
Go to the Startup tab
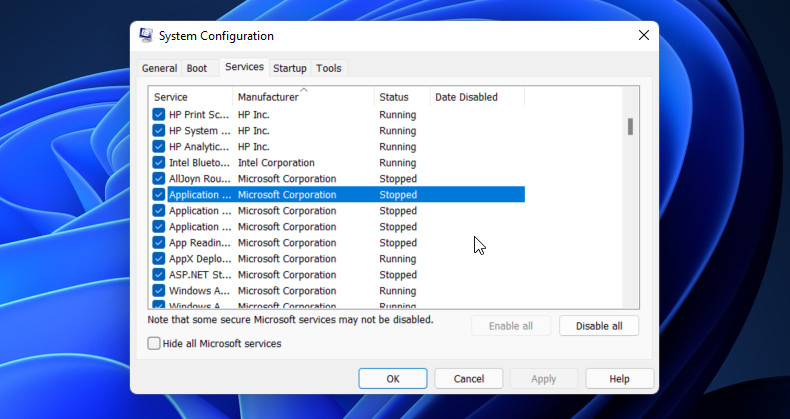pyautogui.click(x=290, y=68)
